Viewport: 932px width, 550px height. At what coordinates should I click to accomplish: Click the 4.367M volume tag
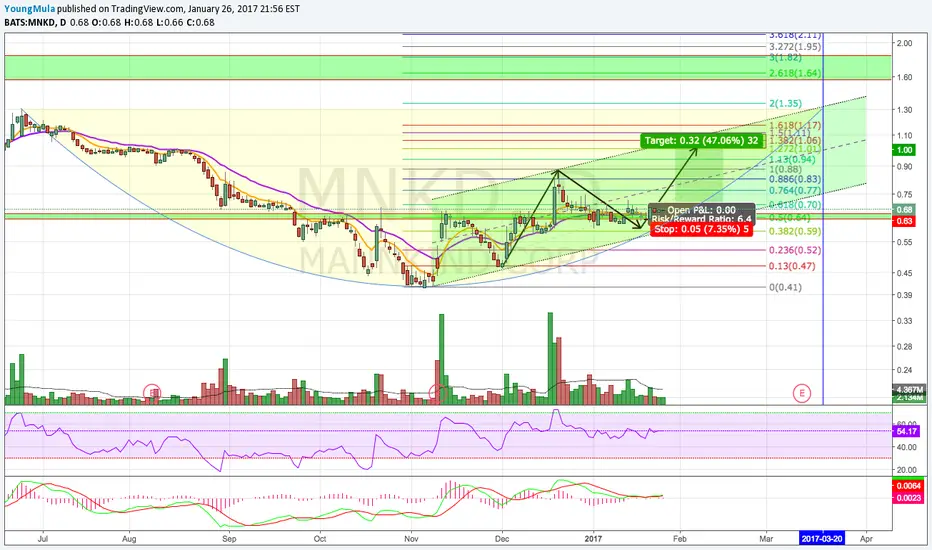908,389
